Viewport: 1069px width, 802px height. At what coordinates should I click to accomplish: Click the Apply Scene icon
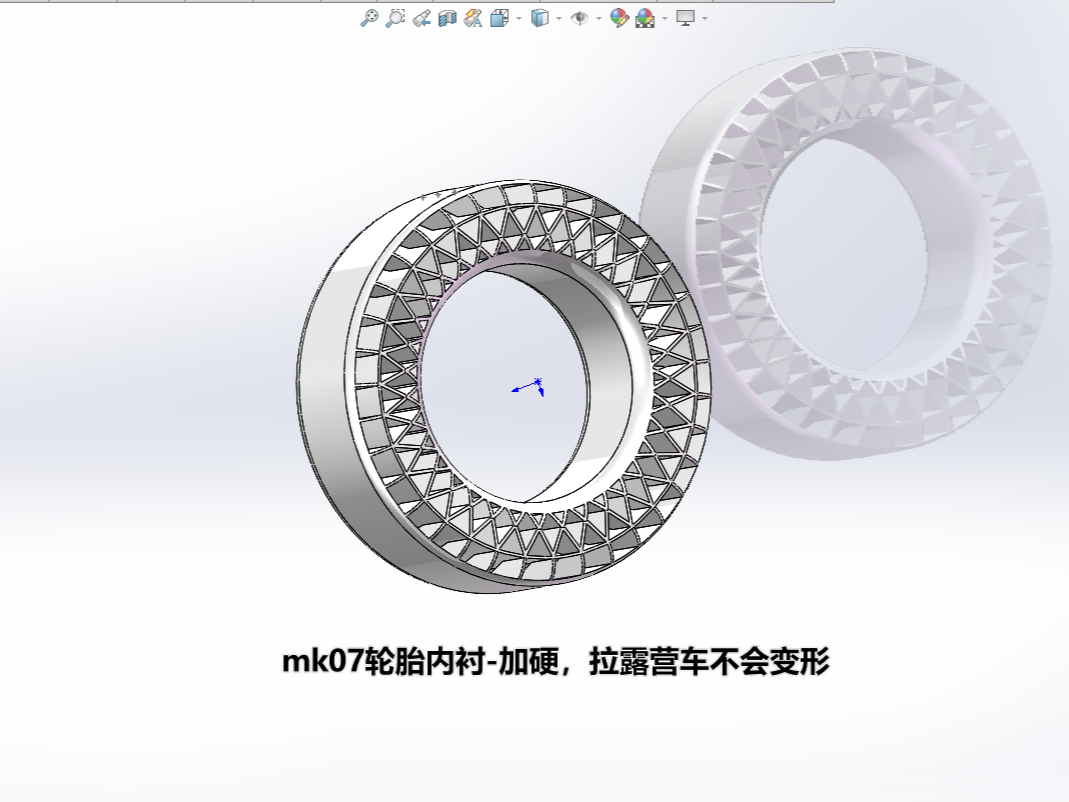click(645, 18)
